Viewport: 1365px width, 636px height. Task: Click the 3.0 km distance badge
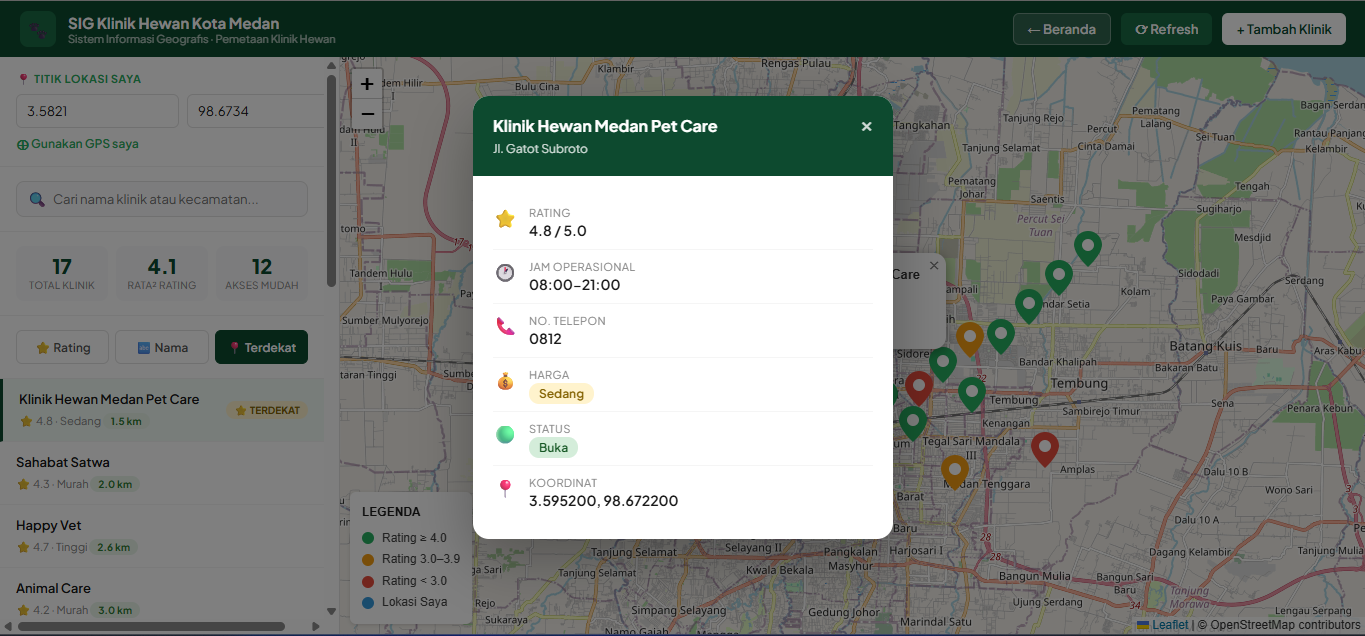tap(116, 610)
